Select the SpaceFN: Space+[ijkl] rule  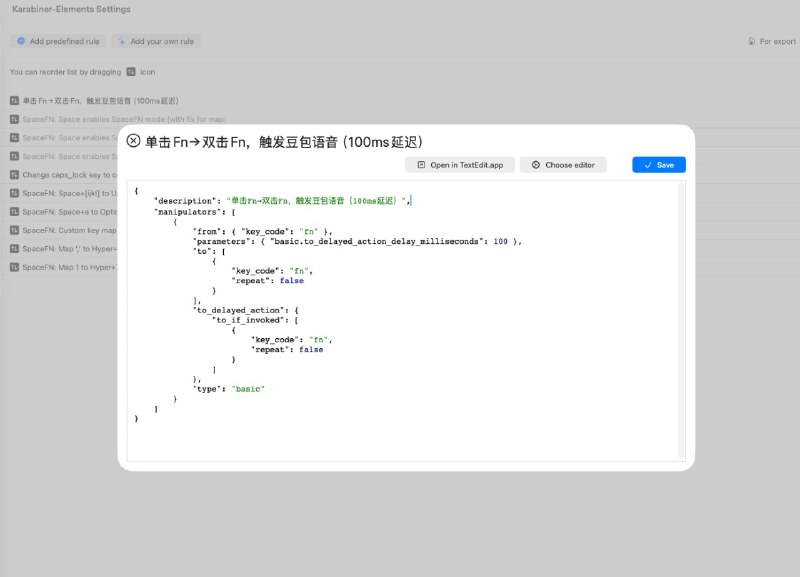[69, 193]
